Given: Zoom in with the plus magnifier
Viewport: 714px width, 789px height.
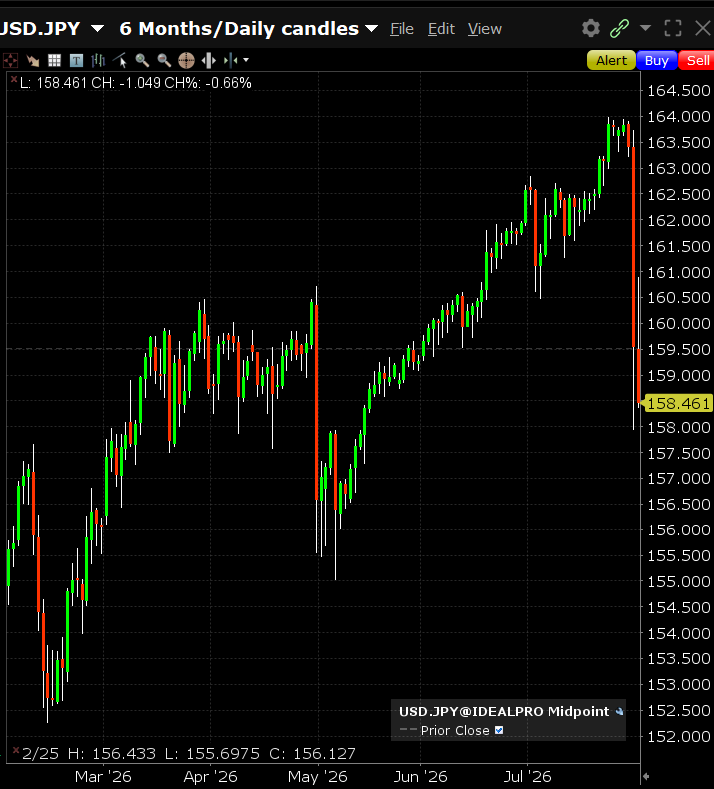Looking at the screenshot, I should coord(142,60).
